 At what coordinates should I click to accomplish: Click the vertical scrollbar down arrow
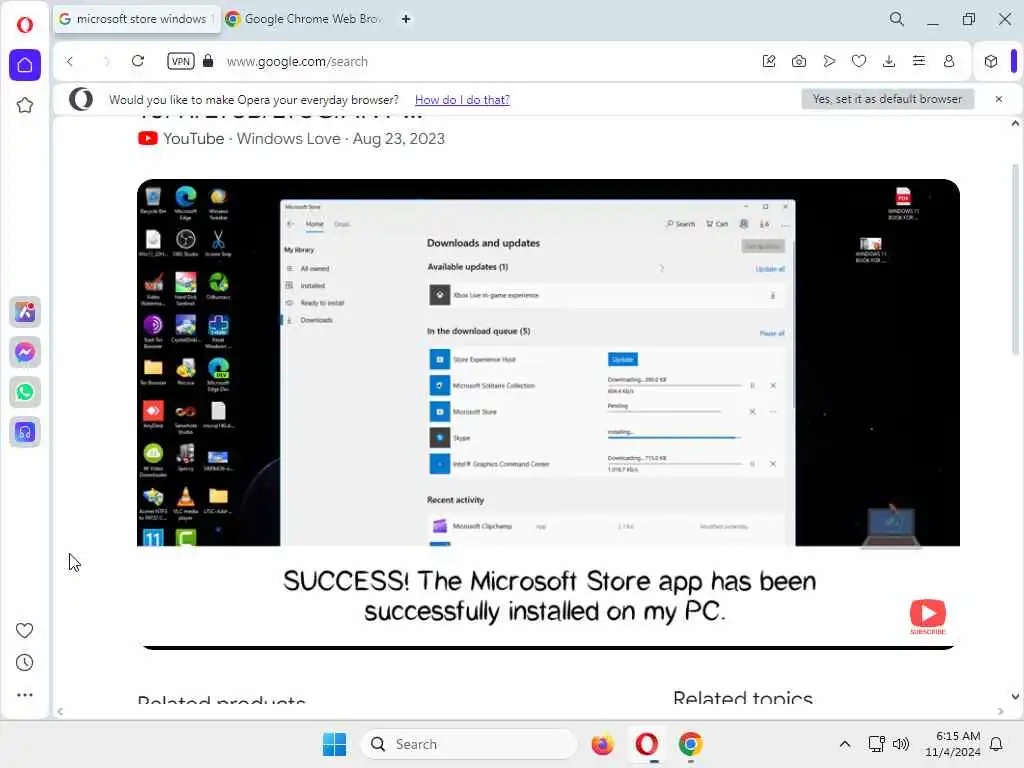click(x=1015, y=697)
